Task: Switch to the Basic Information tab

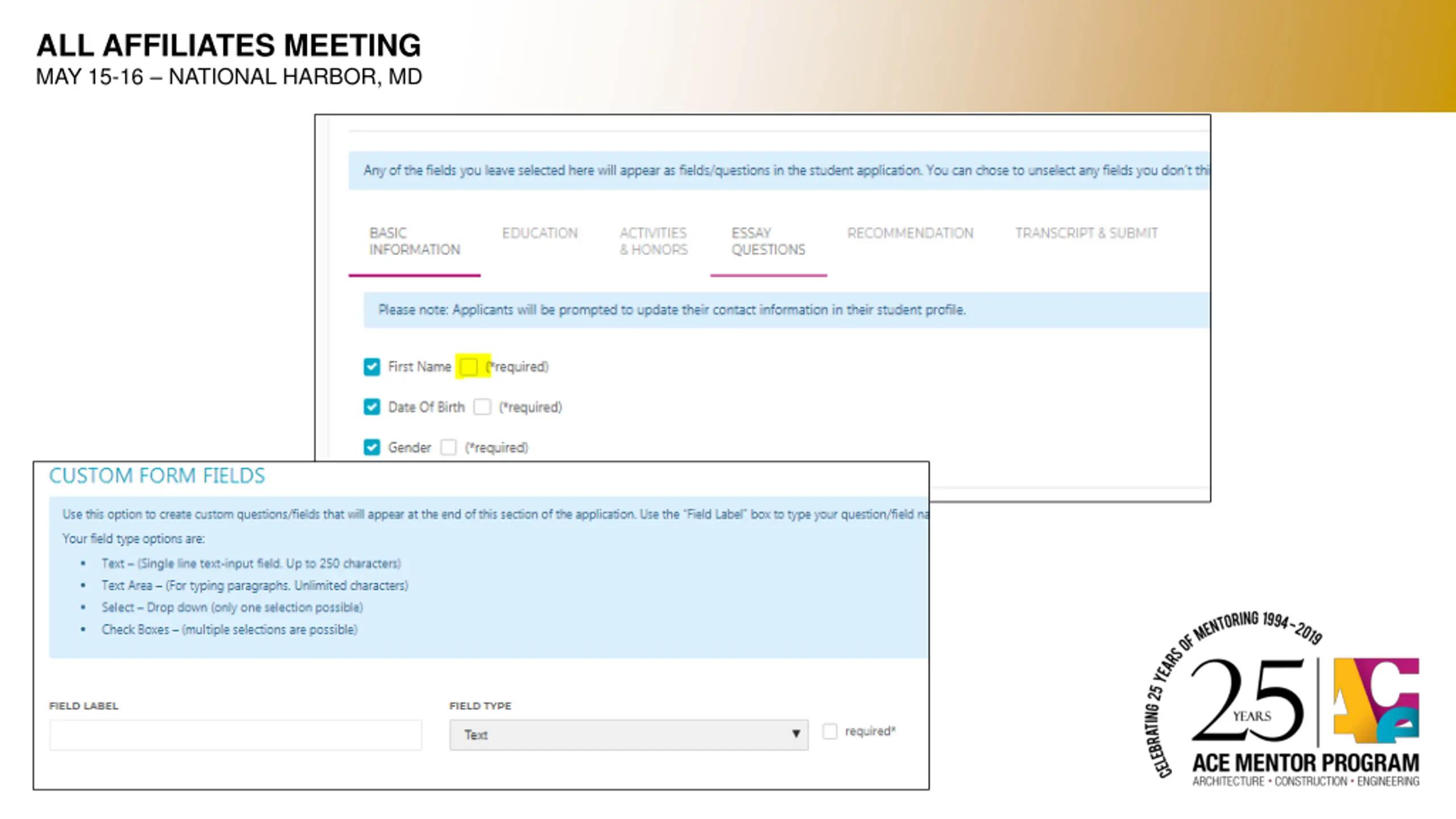Action: 415,241
